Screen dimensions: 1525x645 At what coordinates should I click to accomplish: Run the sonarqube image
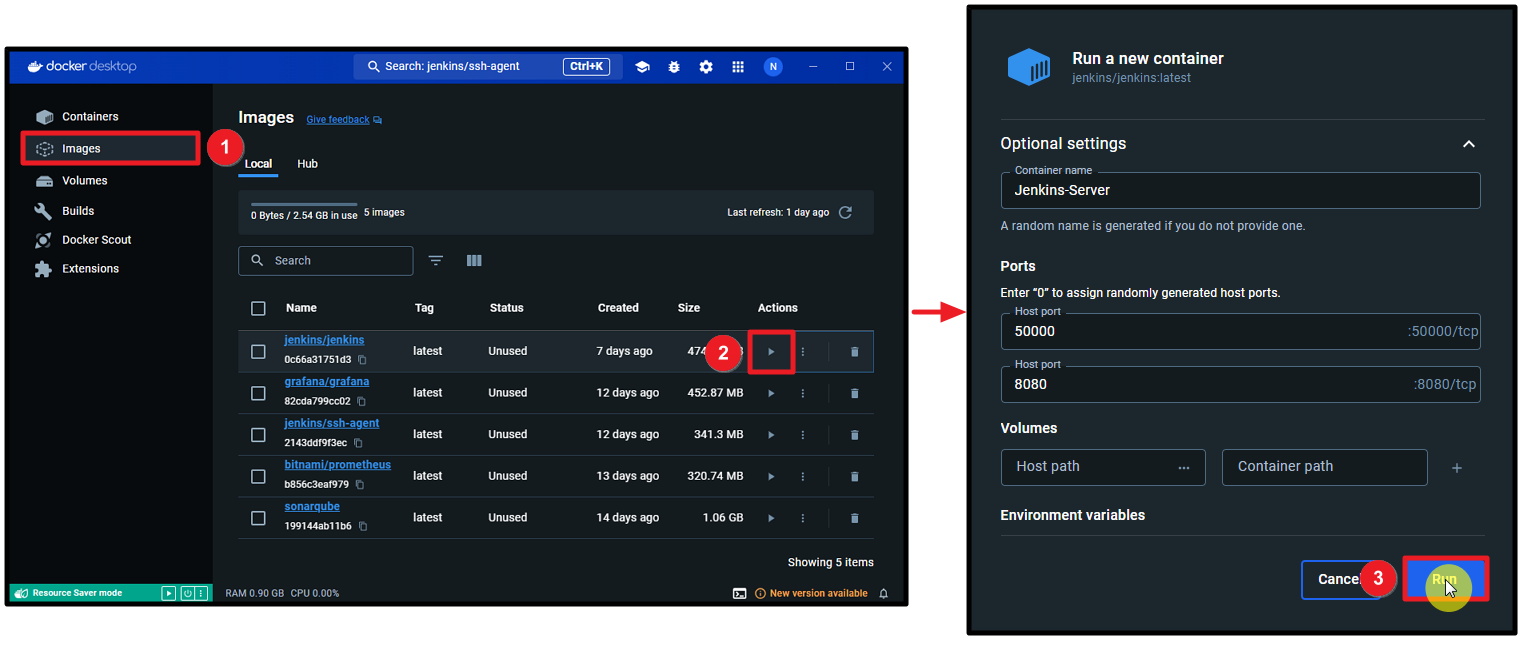[771, 518]
